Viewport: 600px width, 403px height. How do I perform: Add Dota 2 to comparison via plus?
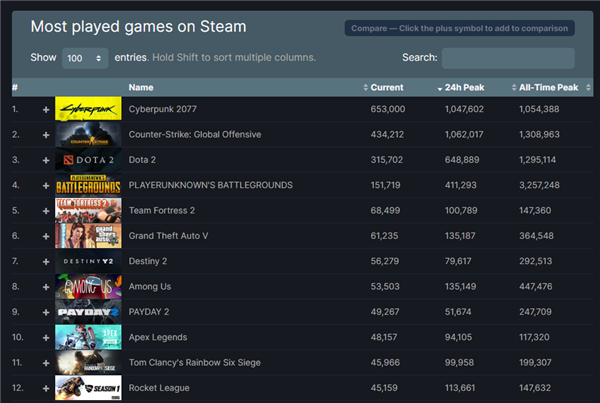46,160
